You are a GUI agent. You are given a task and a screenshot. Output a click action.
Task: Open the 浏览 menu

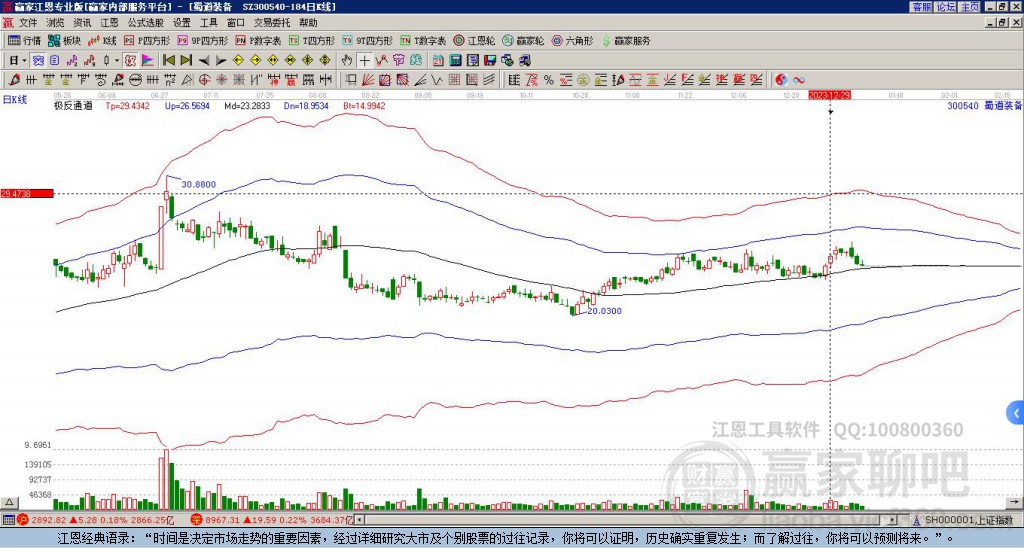(56, 23)
